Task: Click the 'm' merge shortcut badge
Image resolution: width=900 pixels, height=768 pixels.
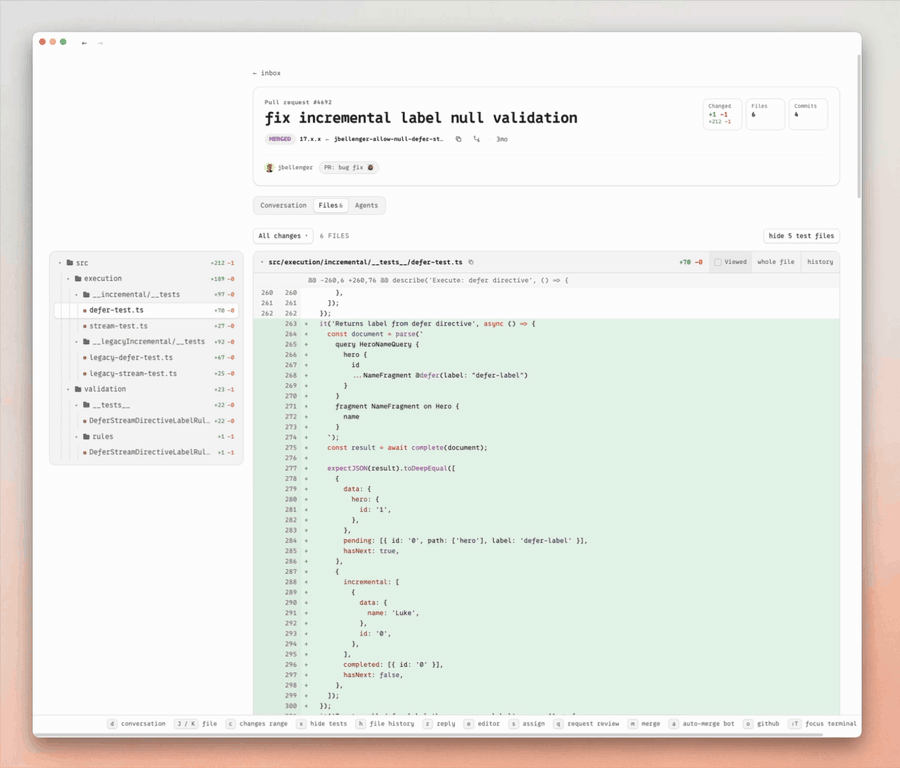Action: [632, 724]
